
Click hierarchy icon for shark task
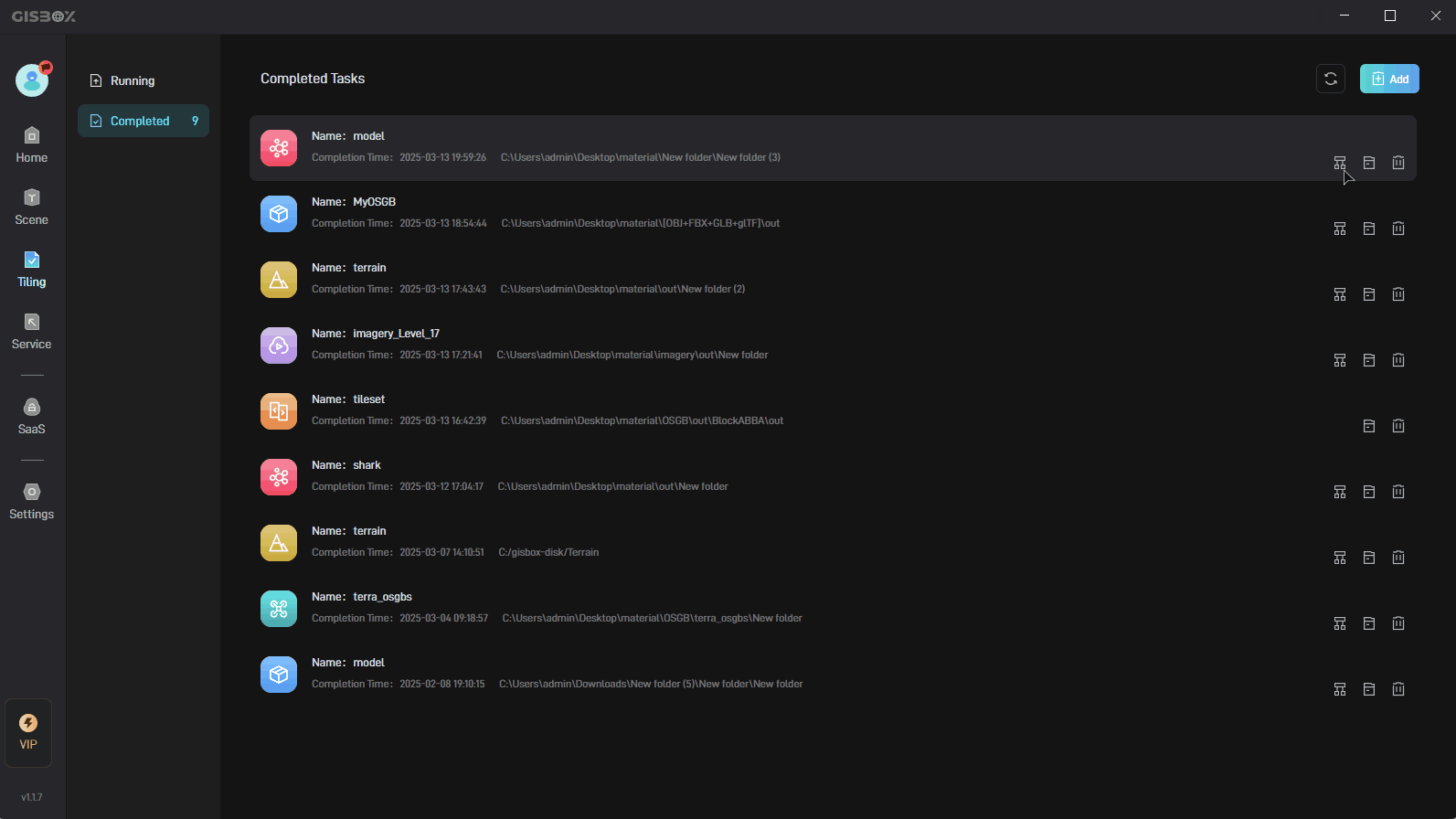pyautogui.click(x=1340, y=492)
